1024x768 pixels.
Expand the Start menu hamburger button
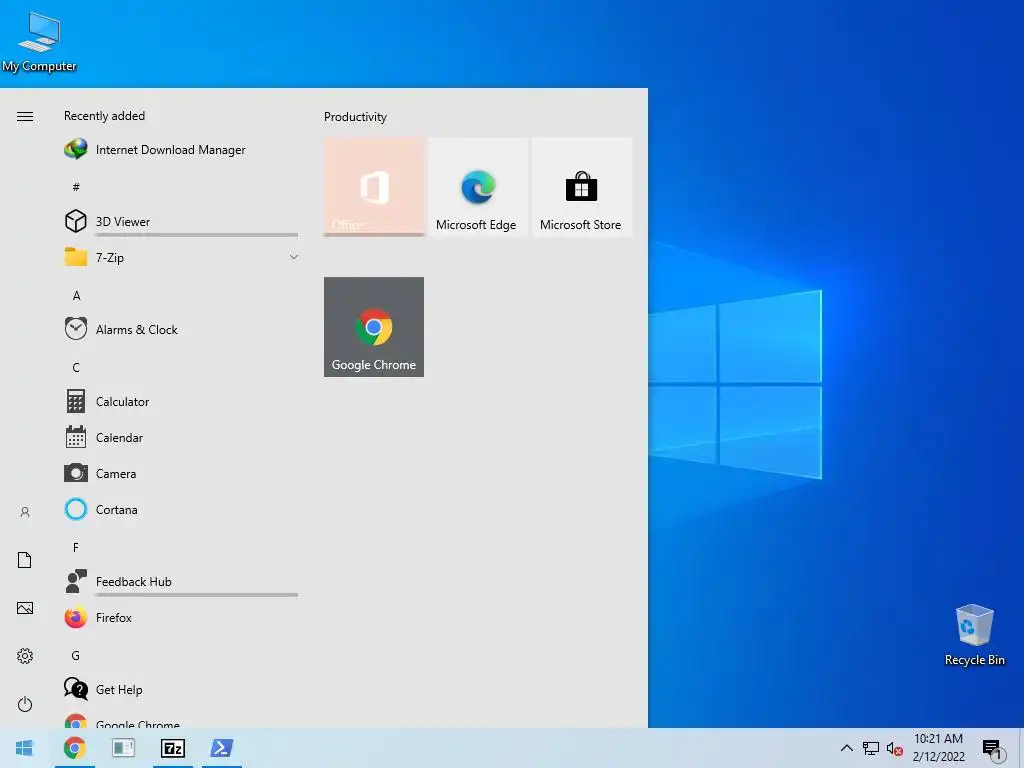(25, 116)
